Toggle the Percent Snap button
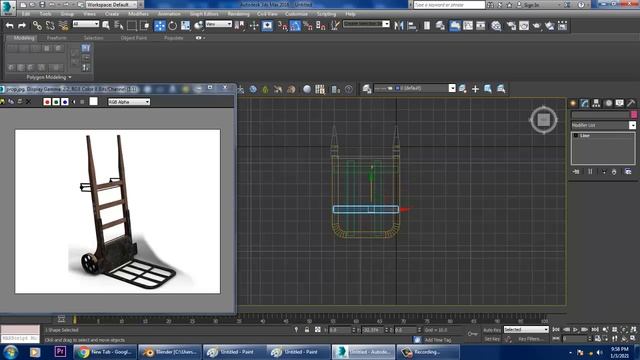This screenshot has width=640, height=360. (308, 26)
